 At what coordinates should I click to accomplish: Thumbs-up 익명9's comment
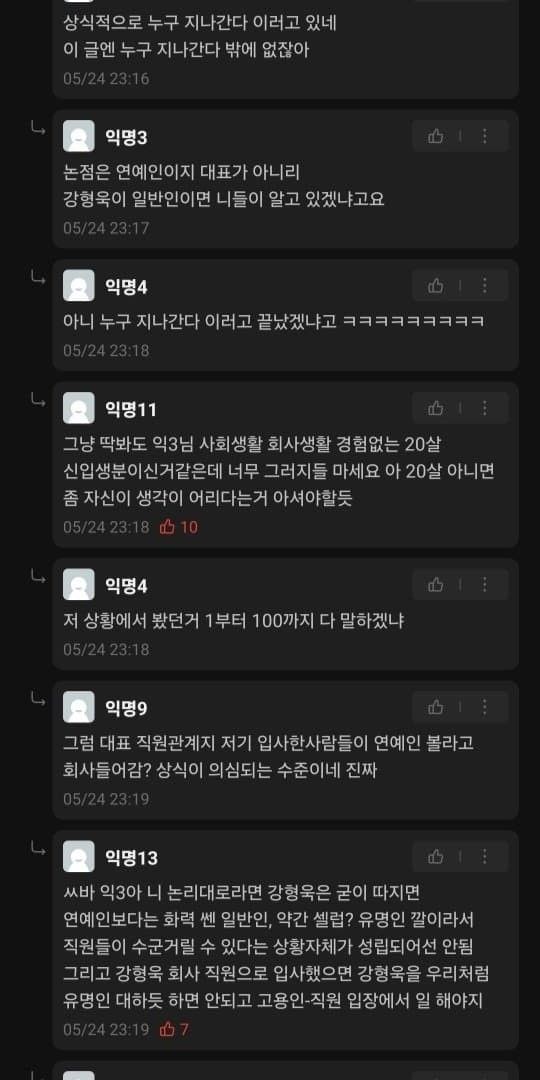435,707
